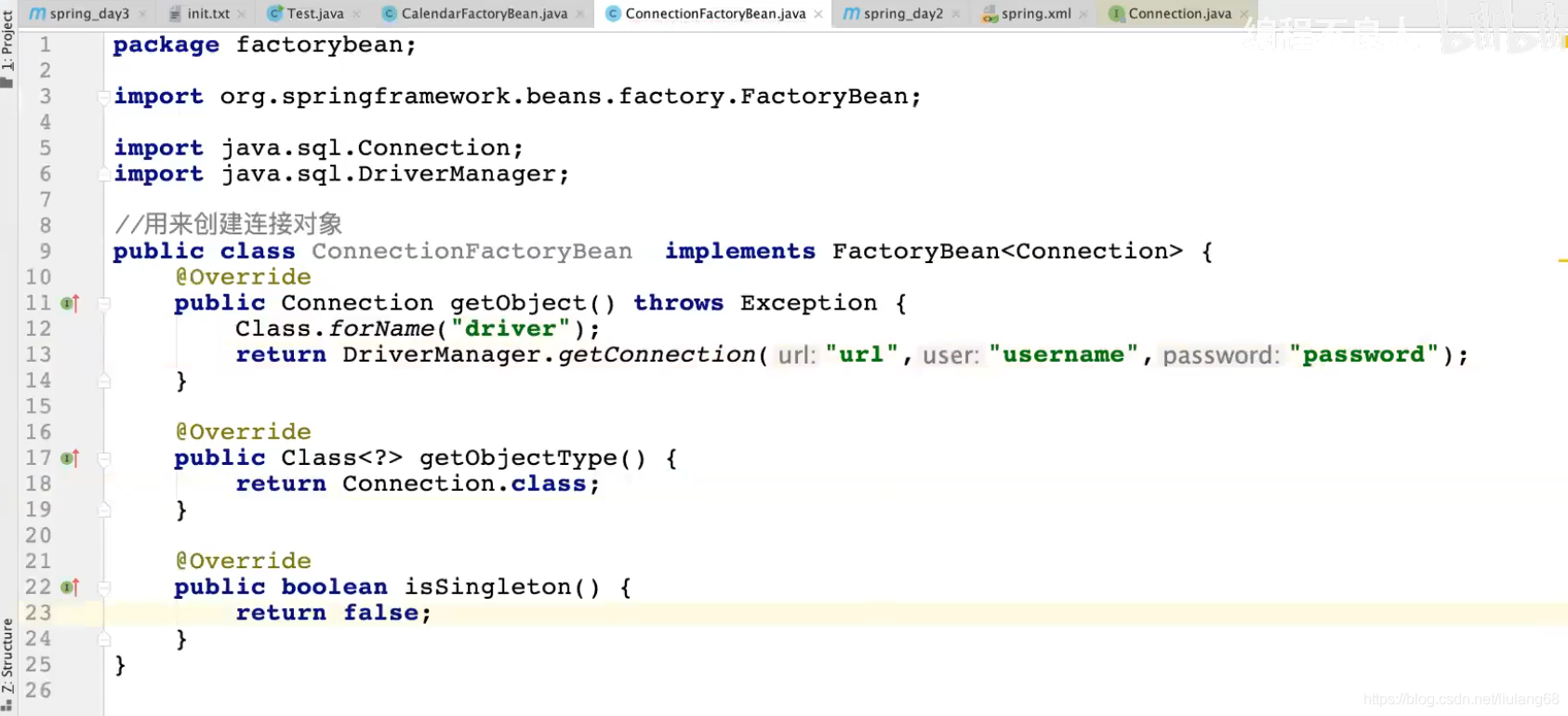Click the return false statement
This screenshot has width=1568, height=716.
coord(333,613)
